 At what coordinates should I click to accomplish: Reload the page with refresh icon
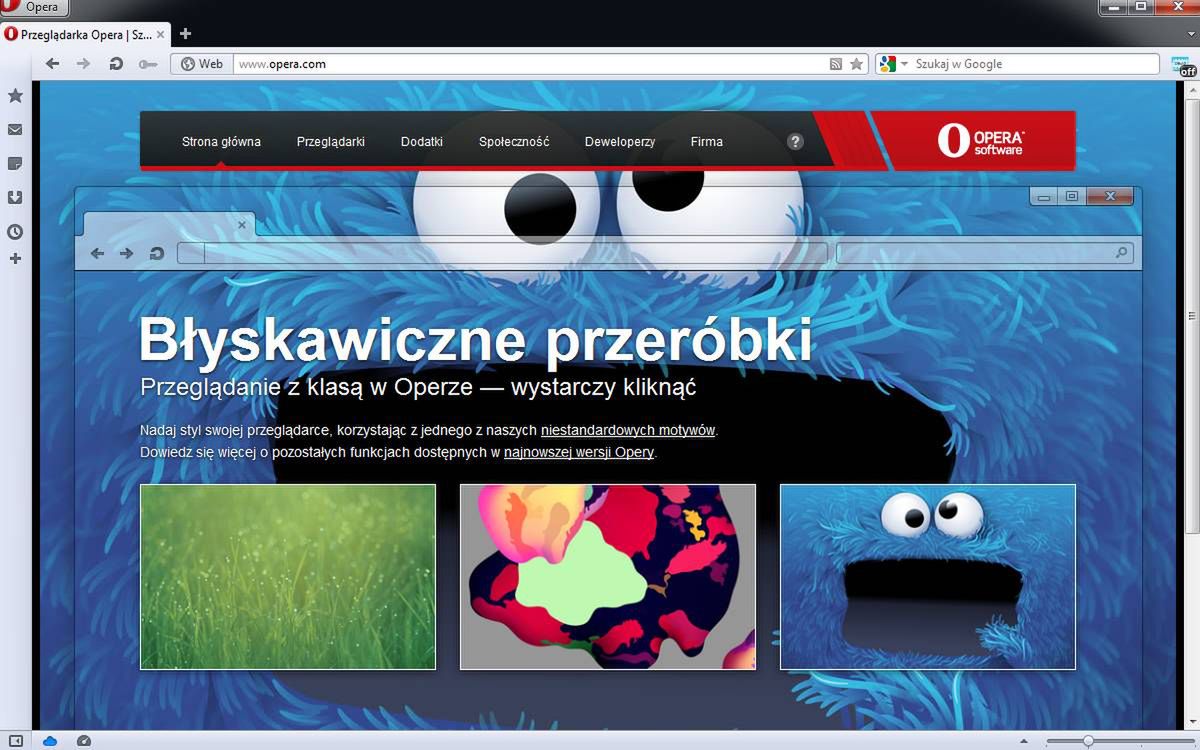[116, 64]
